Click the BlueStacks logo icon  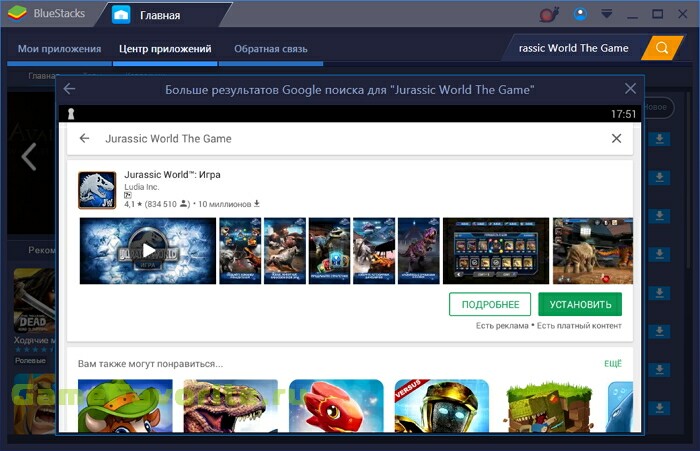(x=17, y=13)
